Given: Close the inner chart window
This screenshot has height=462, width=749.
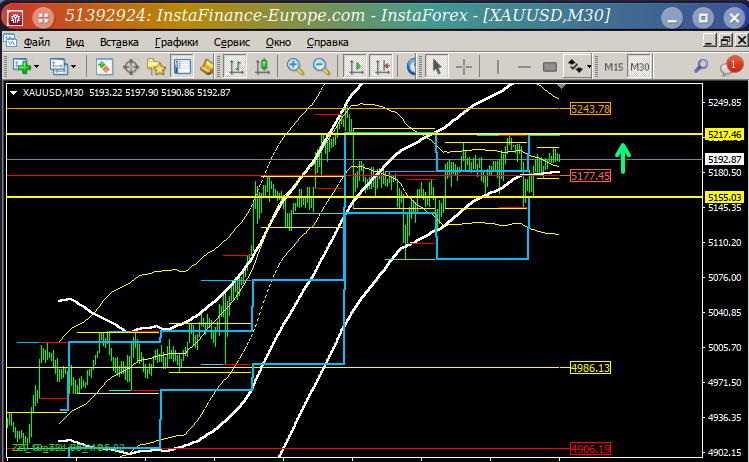Looking at the screenshot, I should 742,41.
